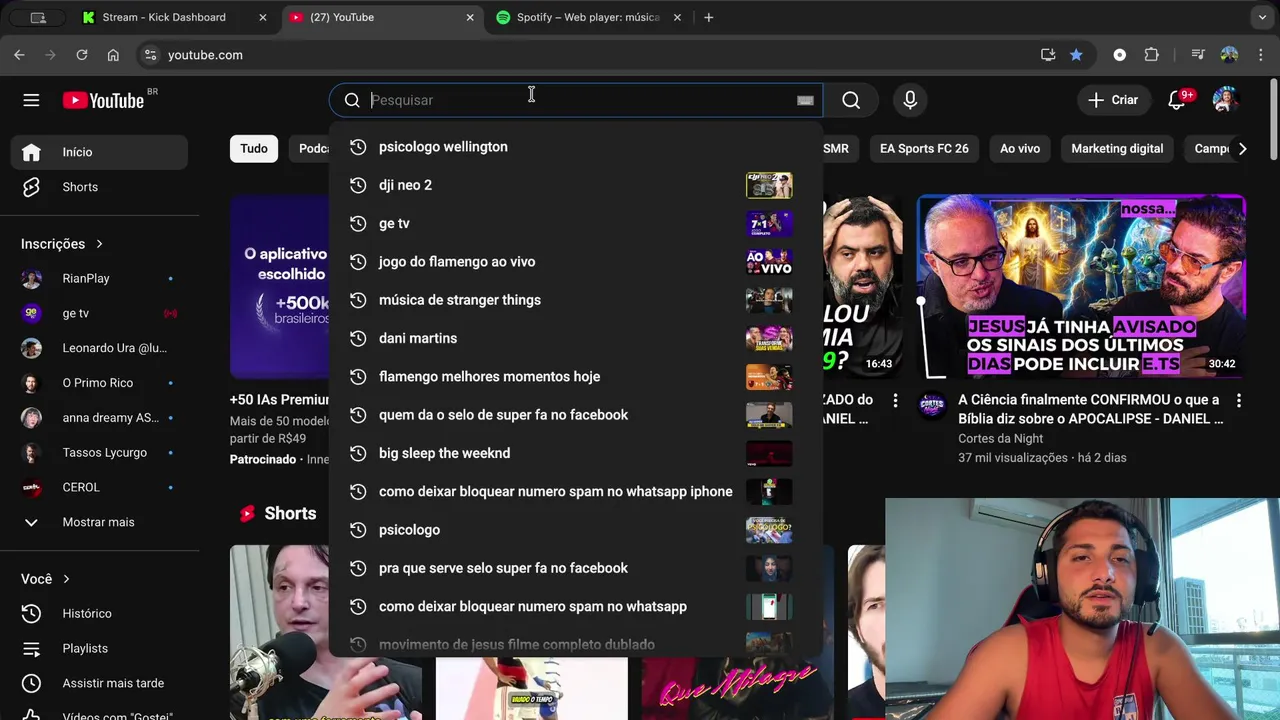Choose suggestion psicologo wellington
This screenshot has width=1280, height=720.
pos(575,147)
